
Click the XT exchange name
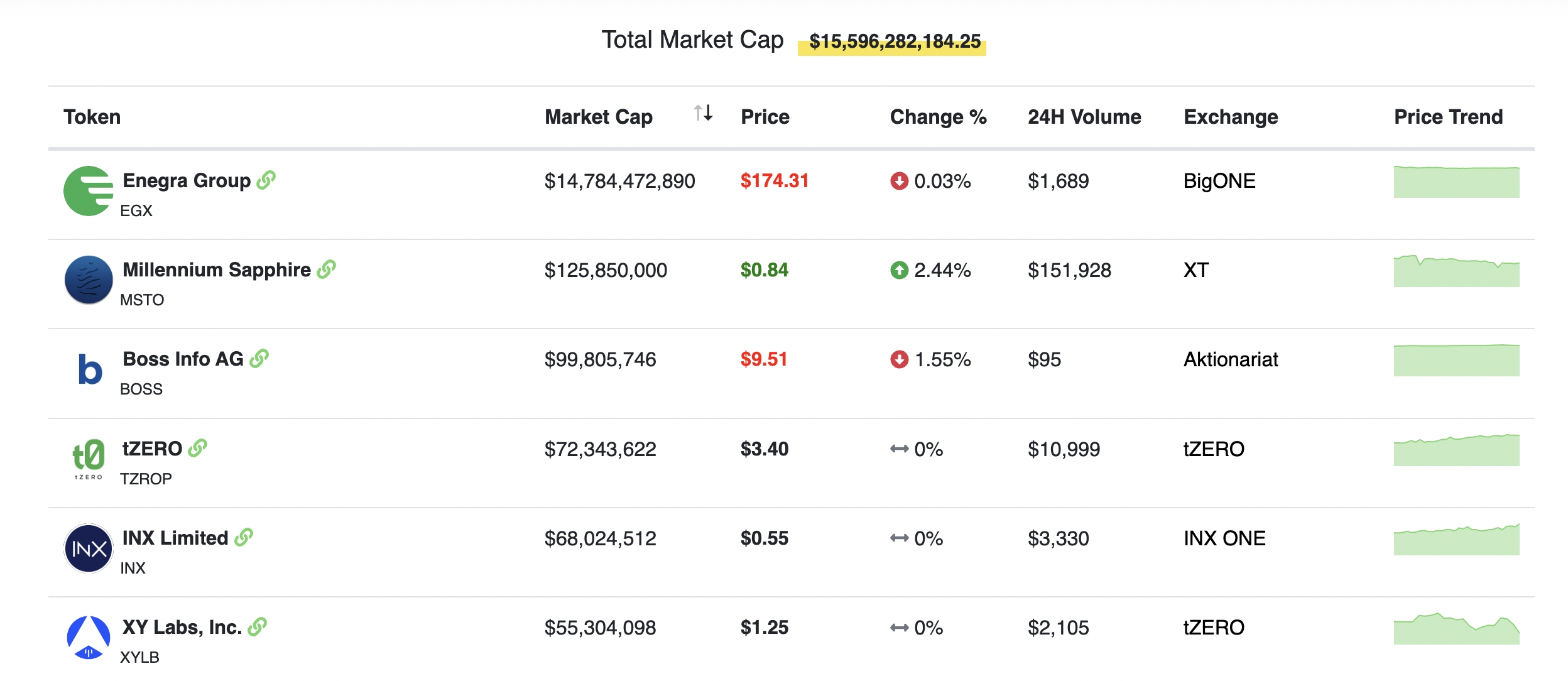tap(1196, 271)
